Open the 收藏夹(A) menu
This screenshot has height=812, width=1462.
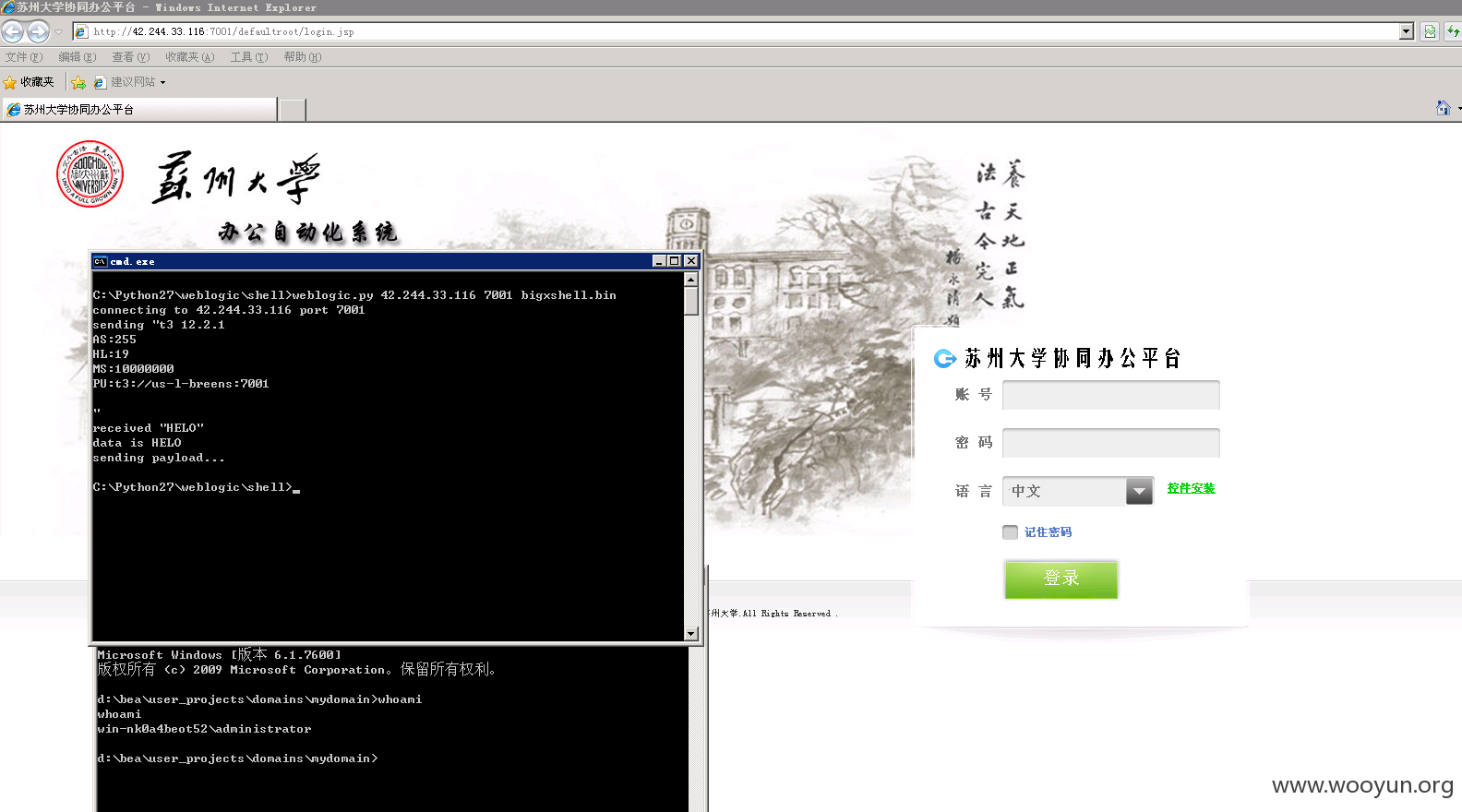pyautogui.click(x=190, y=57)
